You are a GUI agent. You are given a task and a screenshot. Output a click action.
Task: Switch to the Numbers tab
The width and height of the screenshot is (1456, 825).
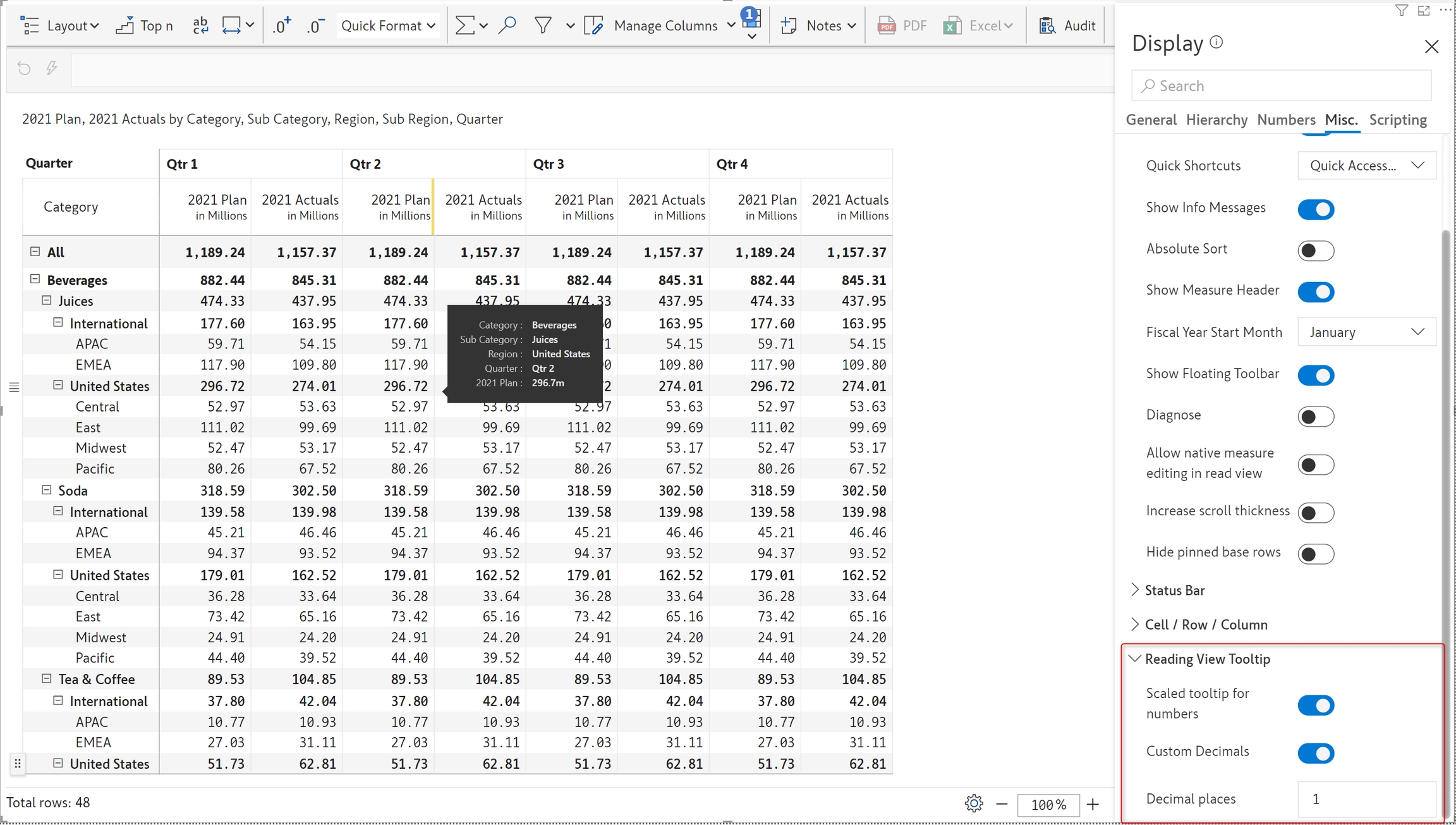click(x=1286, y=119)
